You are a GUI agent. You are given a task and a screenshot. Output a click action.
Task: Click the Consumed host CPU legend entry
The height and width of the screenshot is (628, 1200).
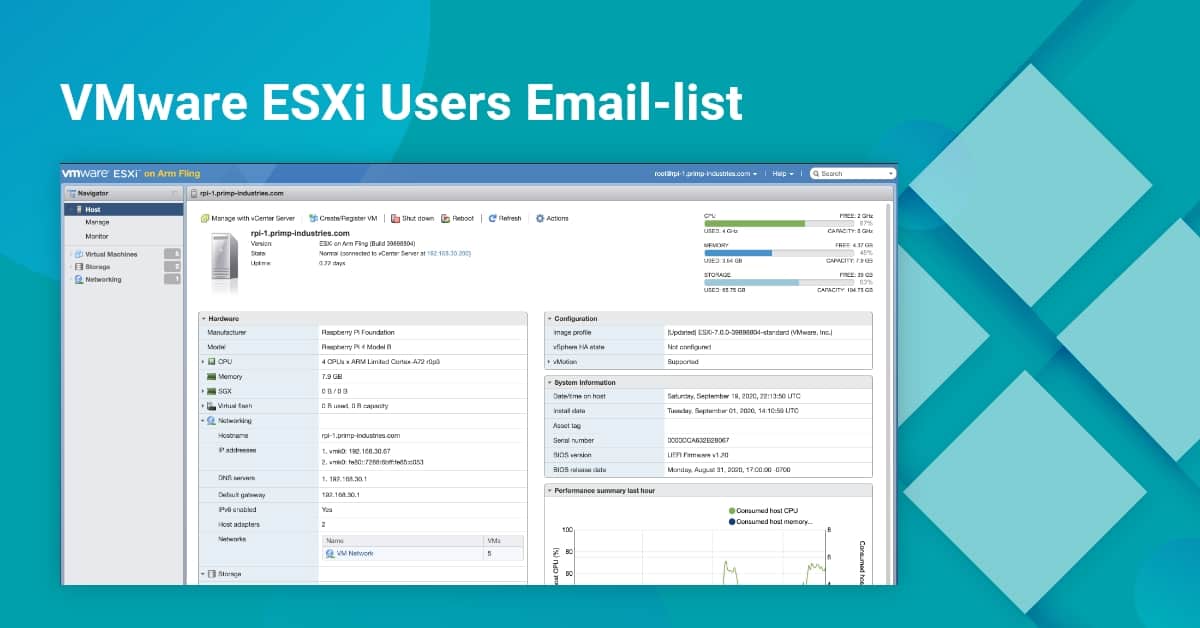[764, 510]
